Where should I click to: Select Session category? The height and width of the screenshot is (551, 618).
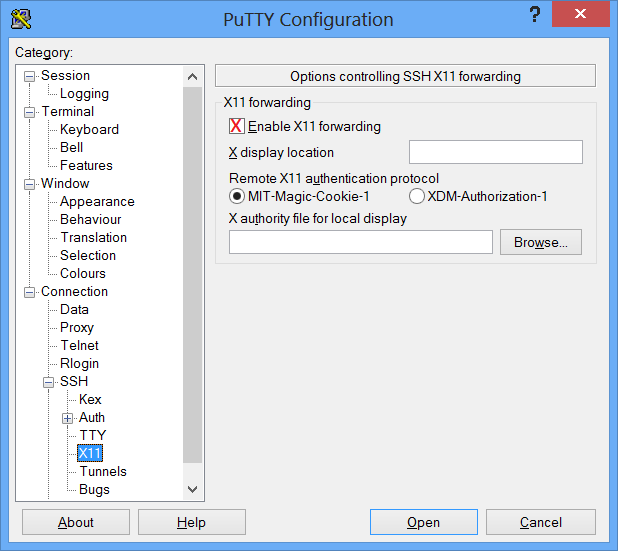tap(65, 75)
